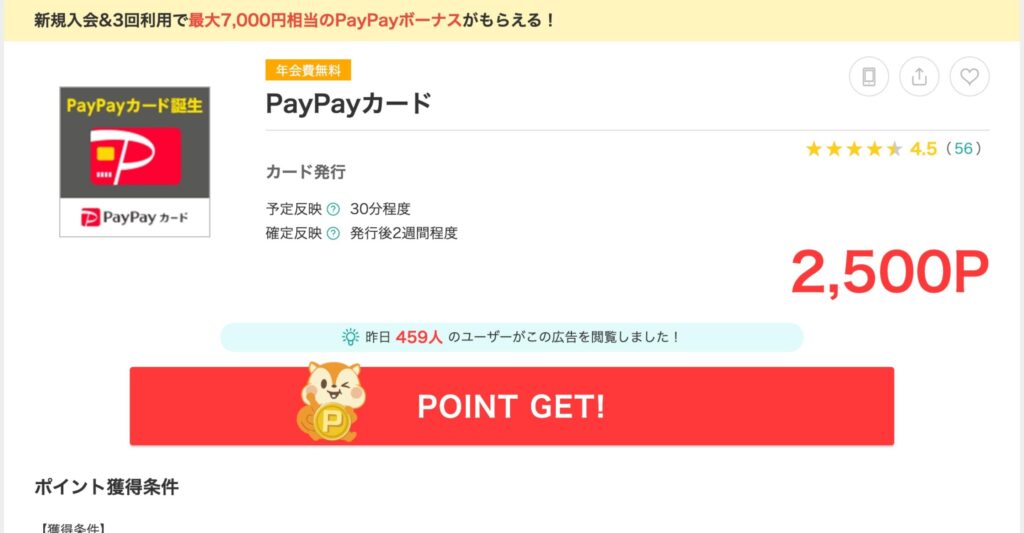
Task: Open the 56 reviews count link
Action: coord(963,149)
